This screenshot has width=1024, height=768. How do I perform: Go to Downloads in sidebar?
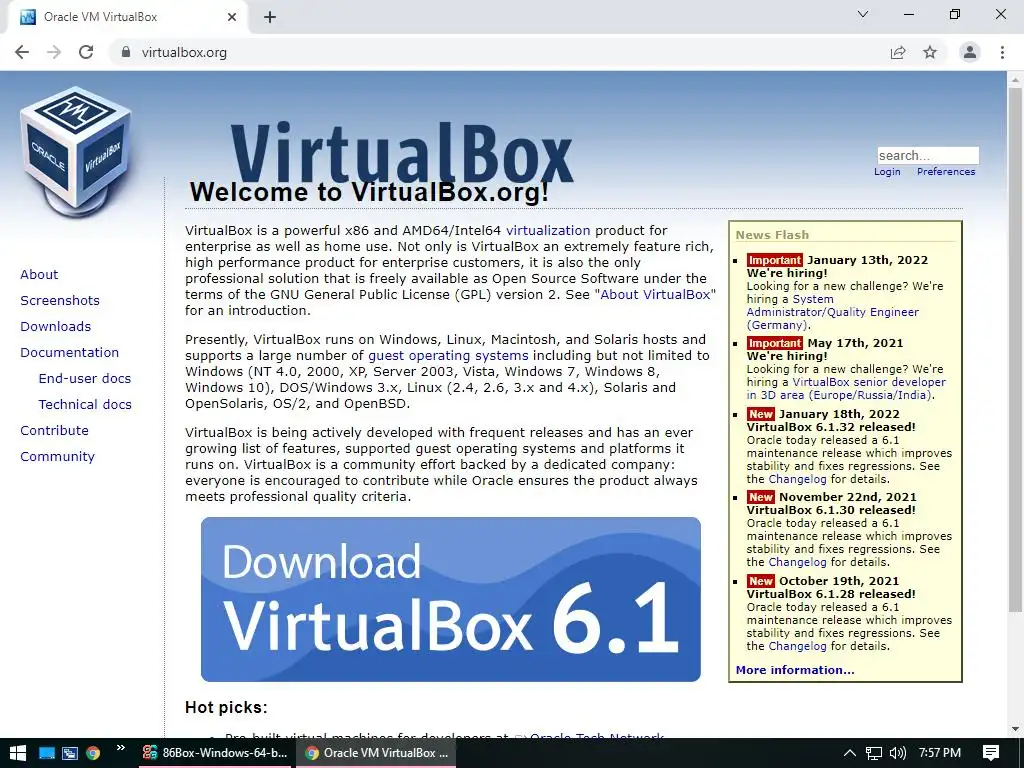point(56,327)
